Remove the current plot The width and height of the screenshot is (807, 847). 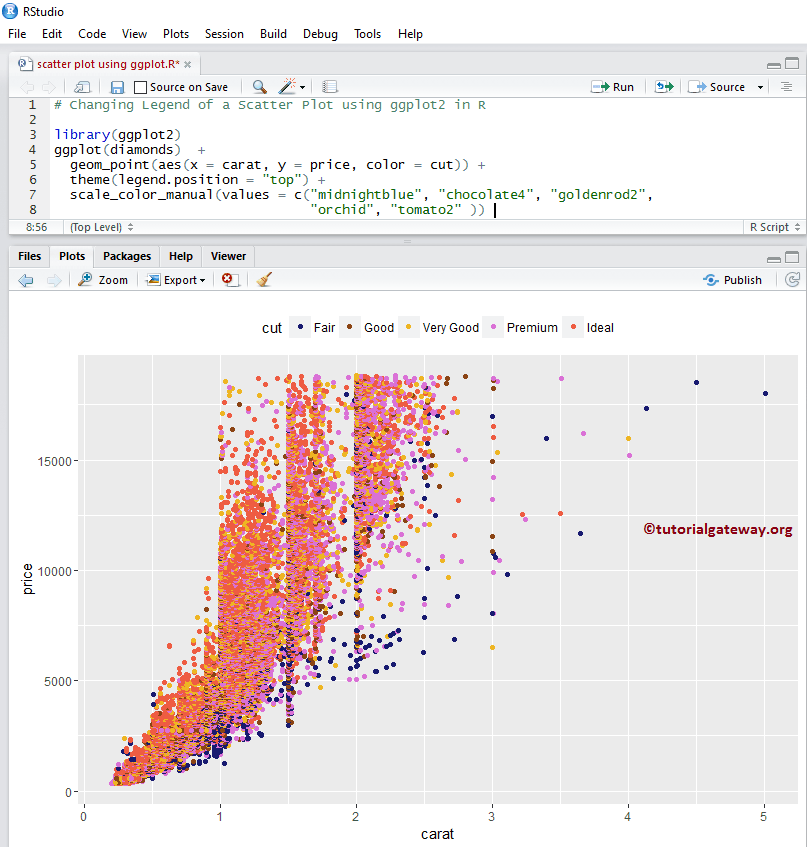click(229, 280)
